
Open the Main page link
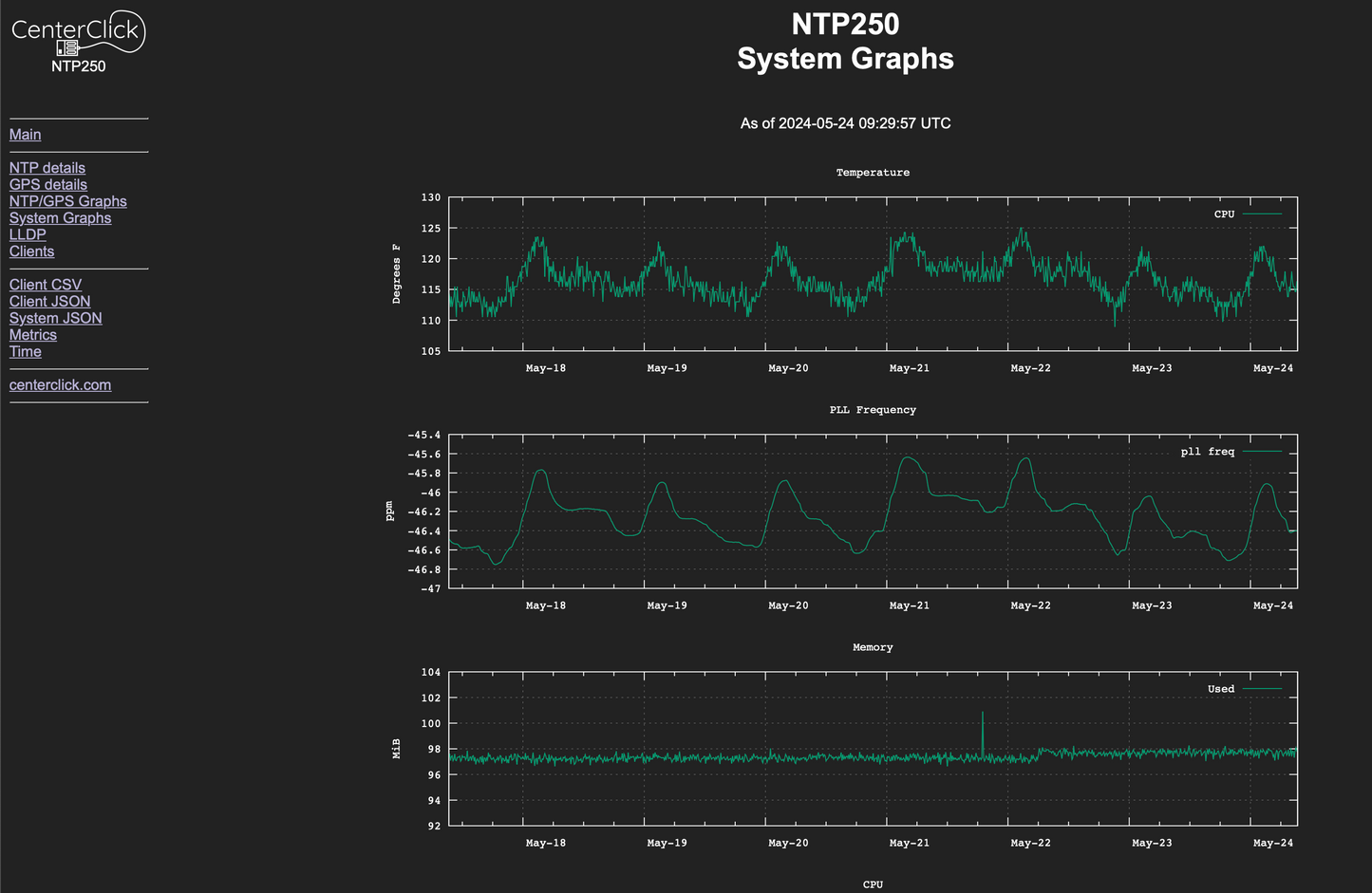[x=25, y=135]
